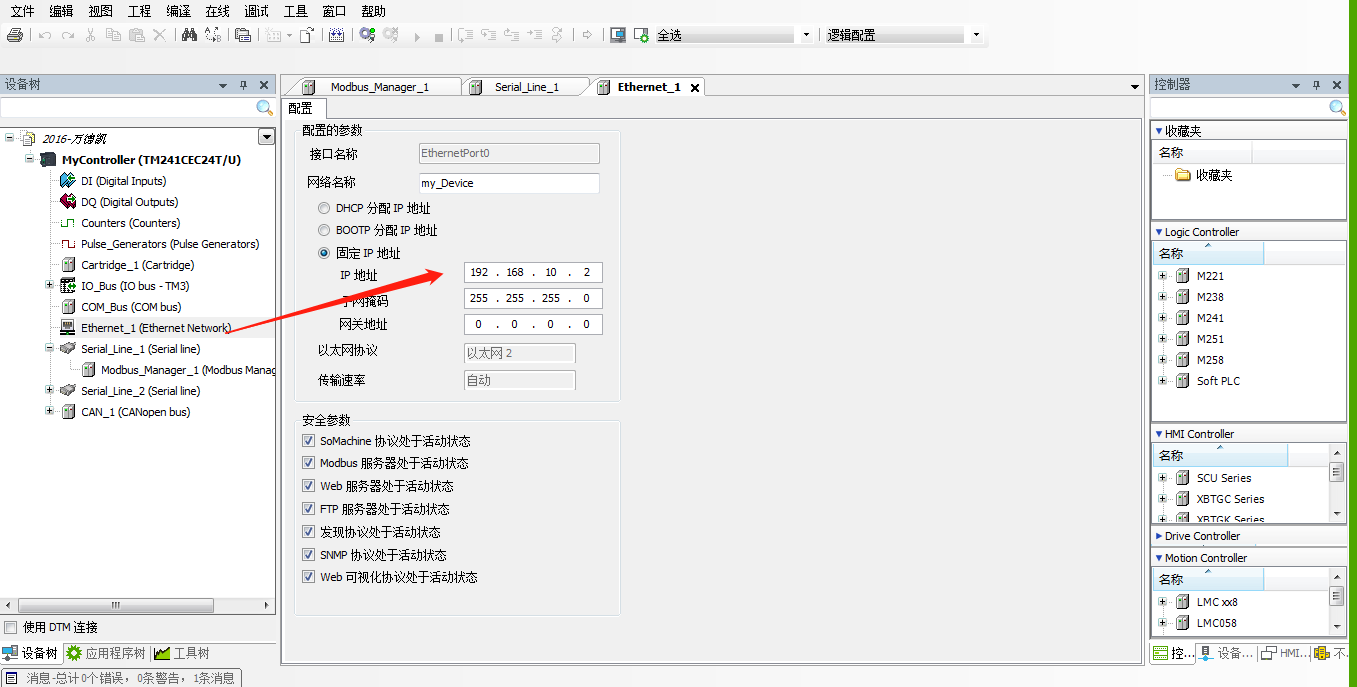Screen dimensions: 1357x687
Task: Click the 消息 status bar message button
Action: (122, 678)
